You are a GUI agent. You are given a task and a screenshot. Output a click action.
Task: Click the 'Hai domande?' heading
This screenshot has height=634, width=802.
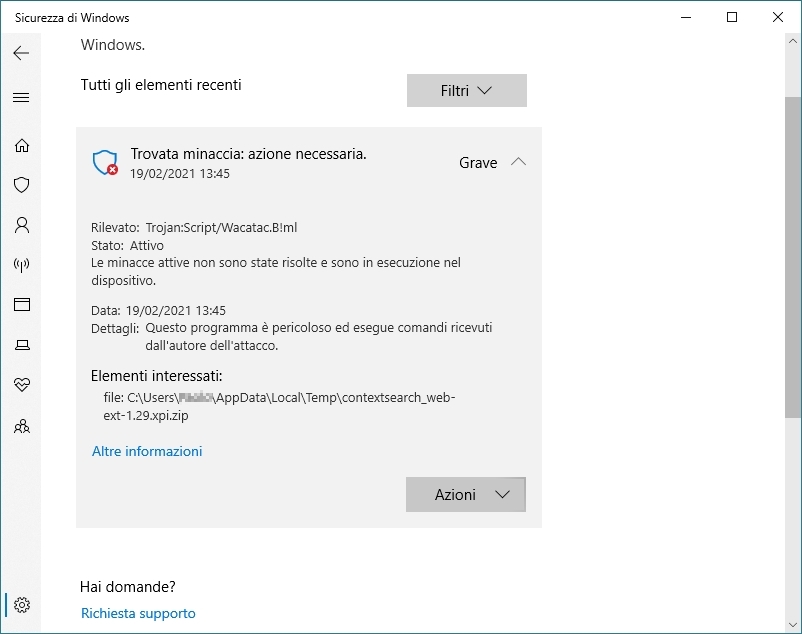pos(128,586)
